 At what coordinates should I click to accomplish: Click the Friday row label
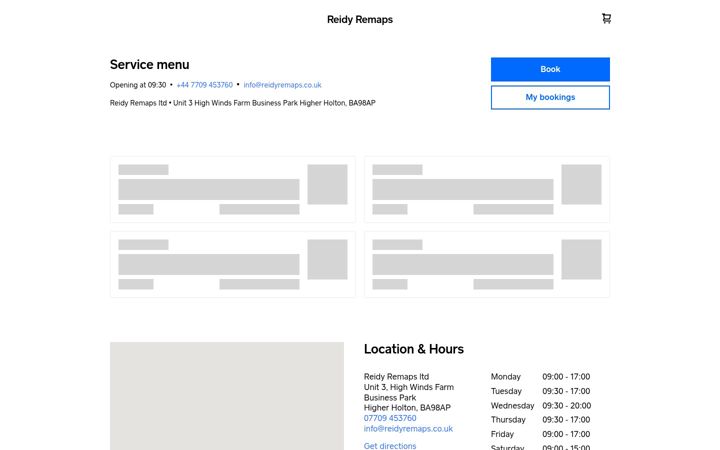(x=502, y=434)
